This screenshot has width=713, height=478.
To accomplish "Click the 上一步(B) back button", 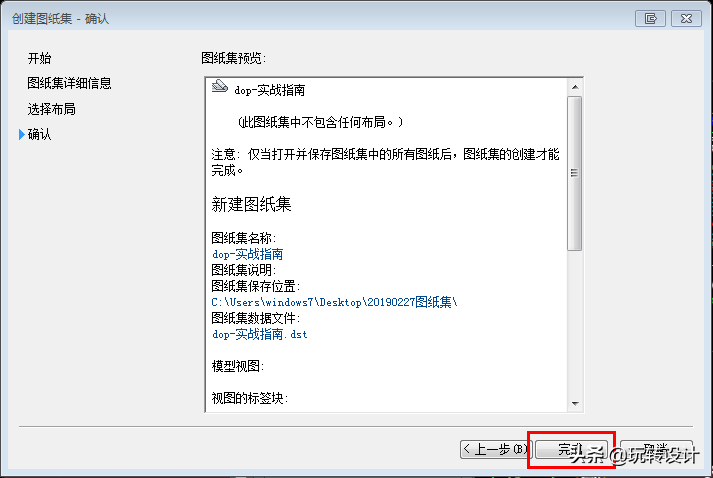I will [x=496, y=450].
